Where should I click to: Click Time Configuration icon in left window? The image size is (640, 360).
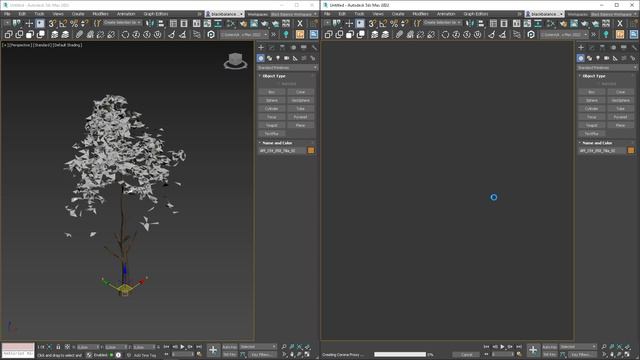pos(199,354)
